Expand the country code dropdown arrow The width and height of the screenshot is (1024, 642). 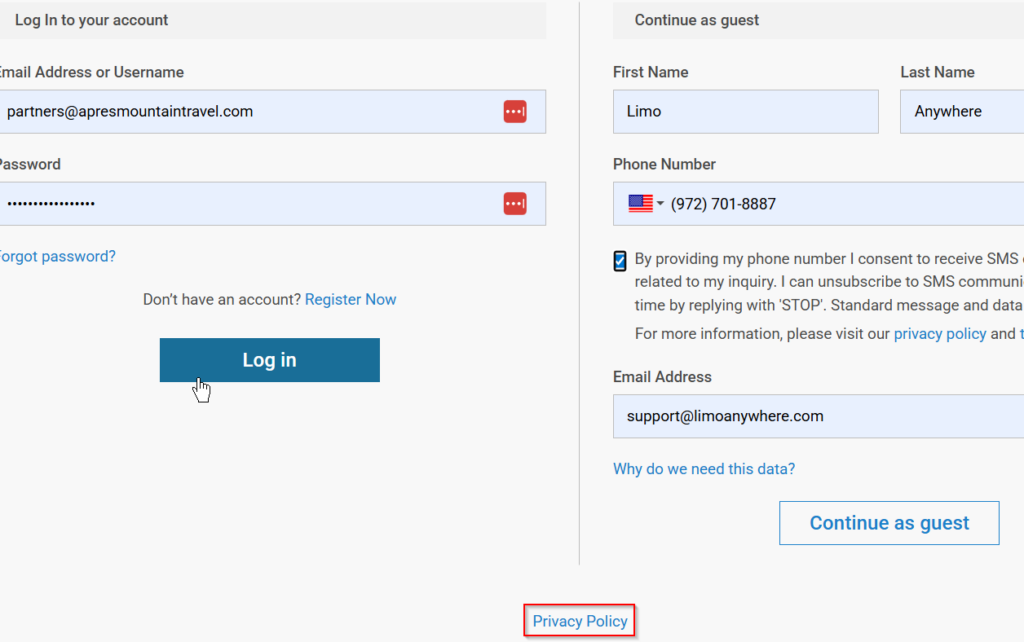click(660, 204)
